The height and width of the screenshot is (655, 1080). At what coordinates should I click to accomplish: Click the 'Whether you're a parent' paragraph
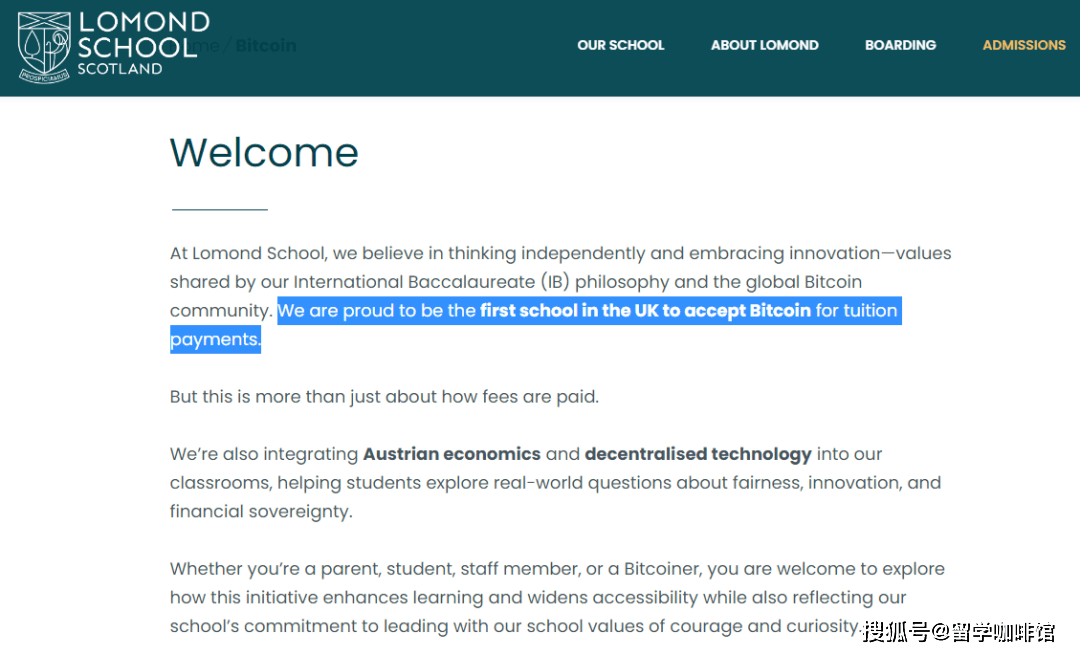coord(557,597)
